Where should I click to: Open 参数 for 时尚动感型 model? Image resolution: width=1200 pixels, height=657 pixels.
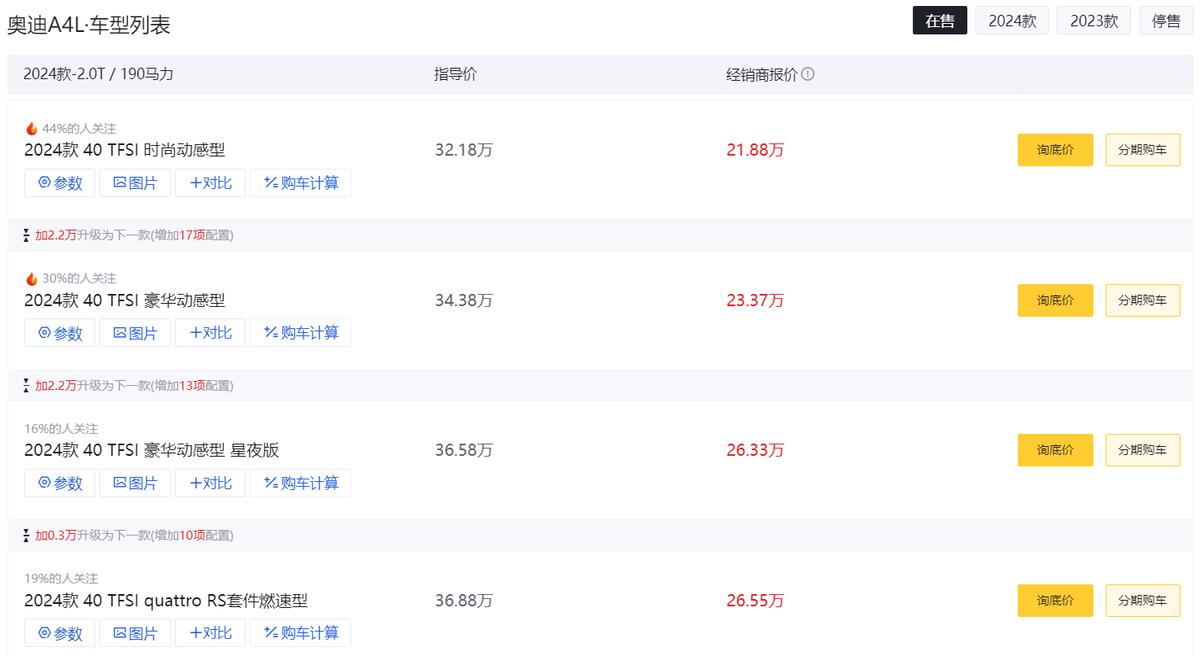tap(60, 183)
